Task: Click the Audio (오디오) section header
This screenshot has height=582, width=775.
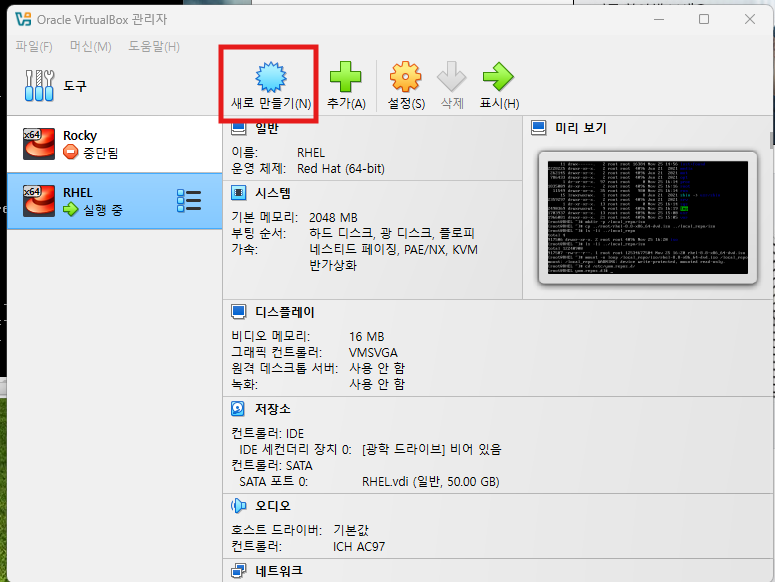Action: 273,505
